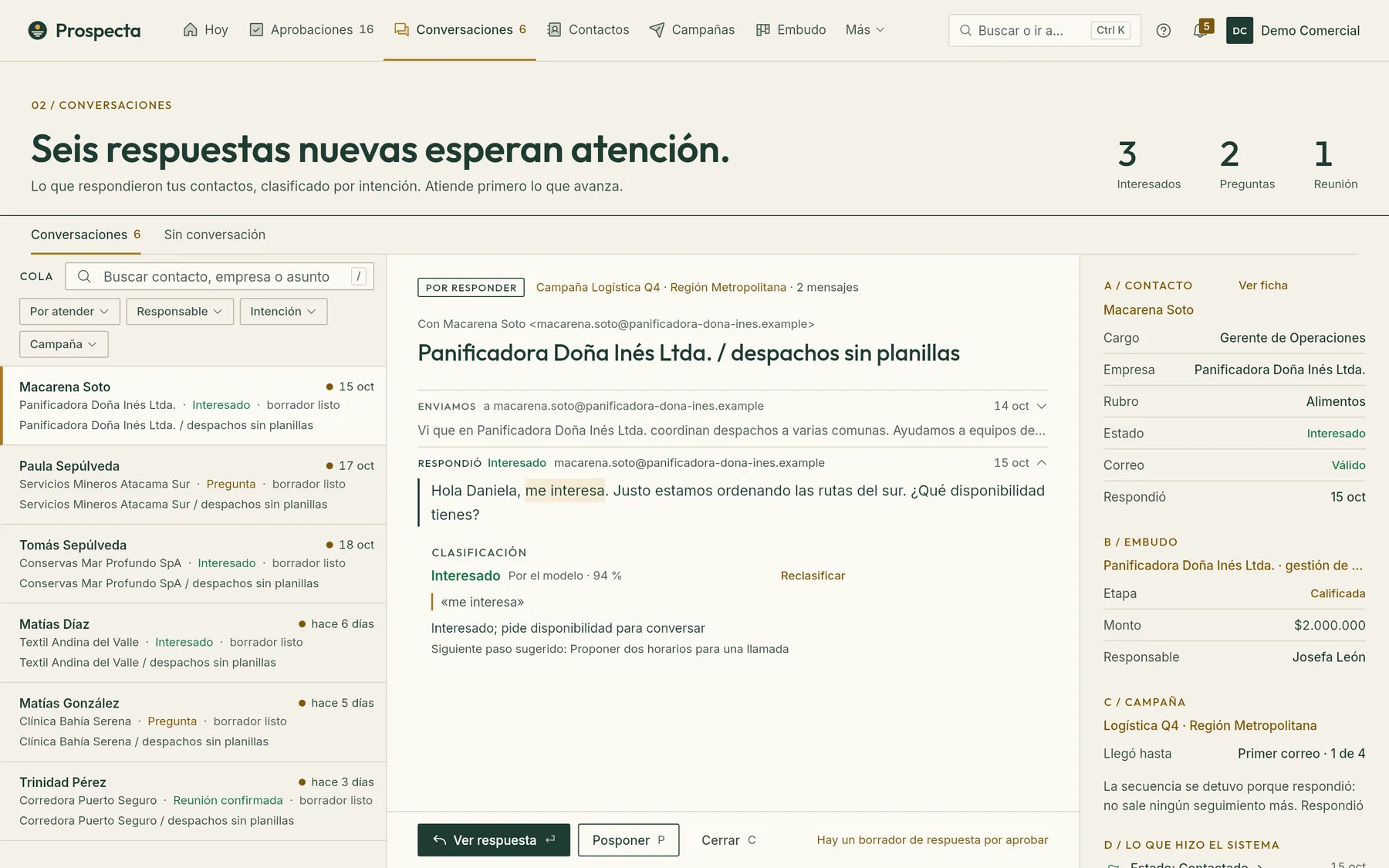Screen dimensions: 1389x868
Task: Click the Campañas paper-plane icon
Action: 657,29
